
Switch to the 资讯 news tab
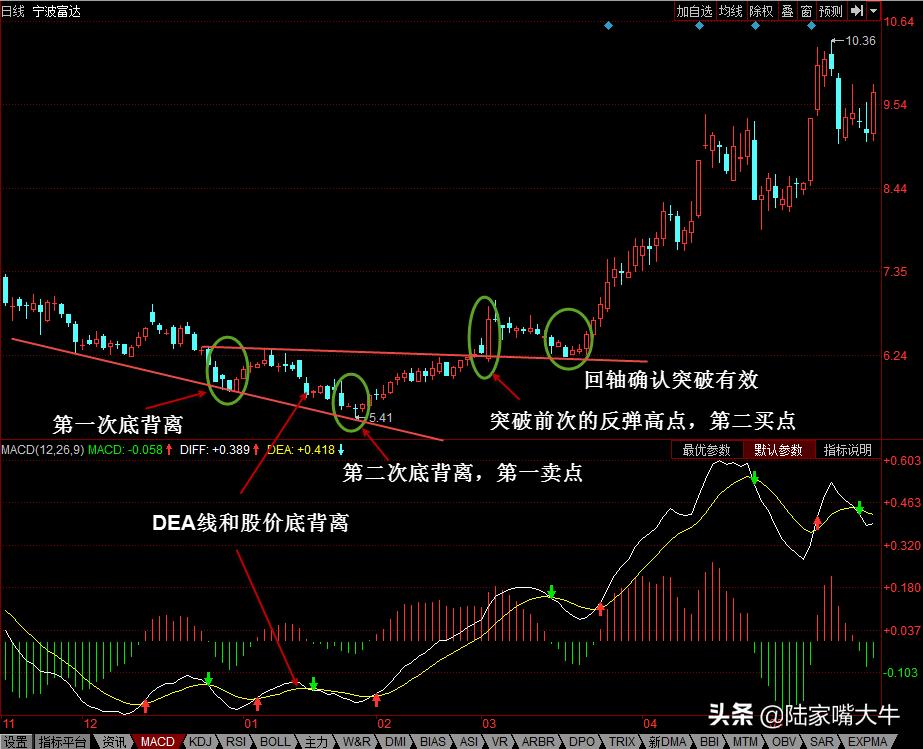pos(113,742)
